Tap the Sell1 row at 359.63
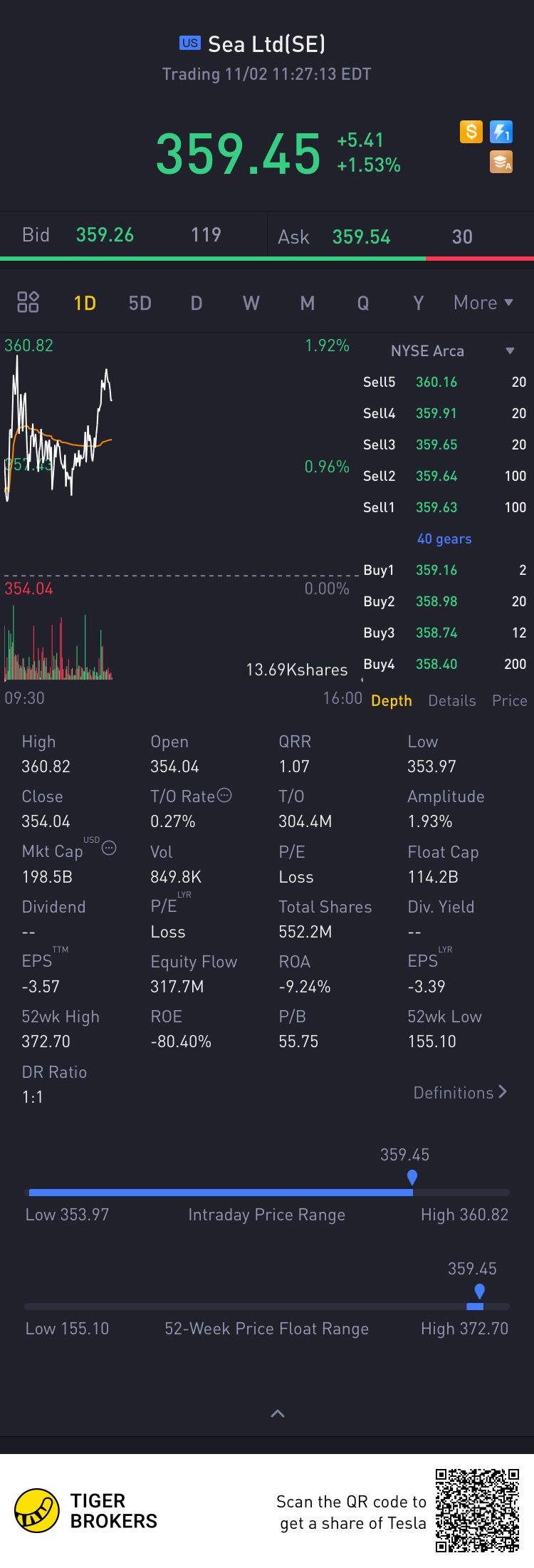 445,507
